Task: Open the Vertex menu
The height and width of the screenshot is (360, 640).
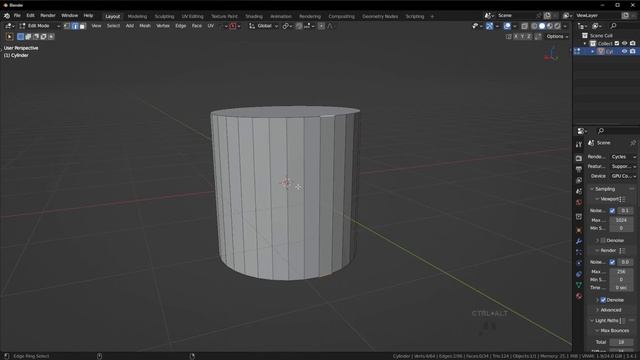Action: pos(163,26)
